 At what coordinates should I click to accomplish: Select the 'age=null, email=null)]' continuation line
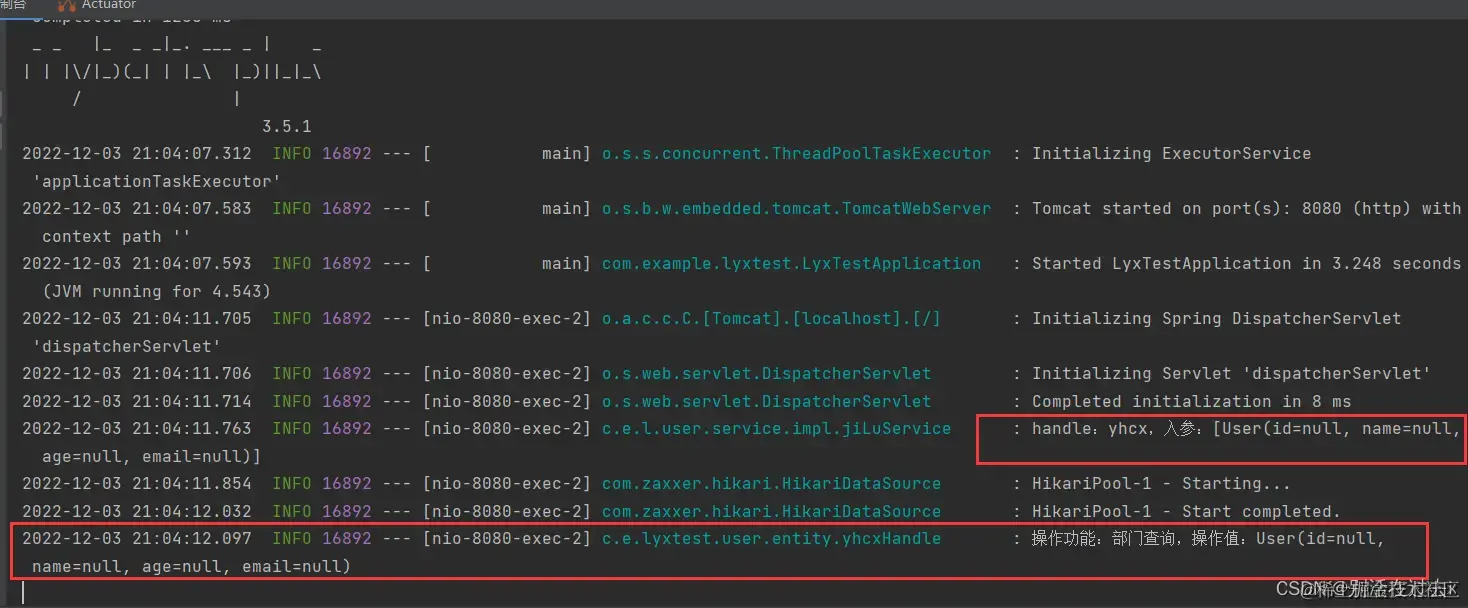(x=151, y=457)
